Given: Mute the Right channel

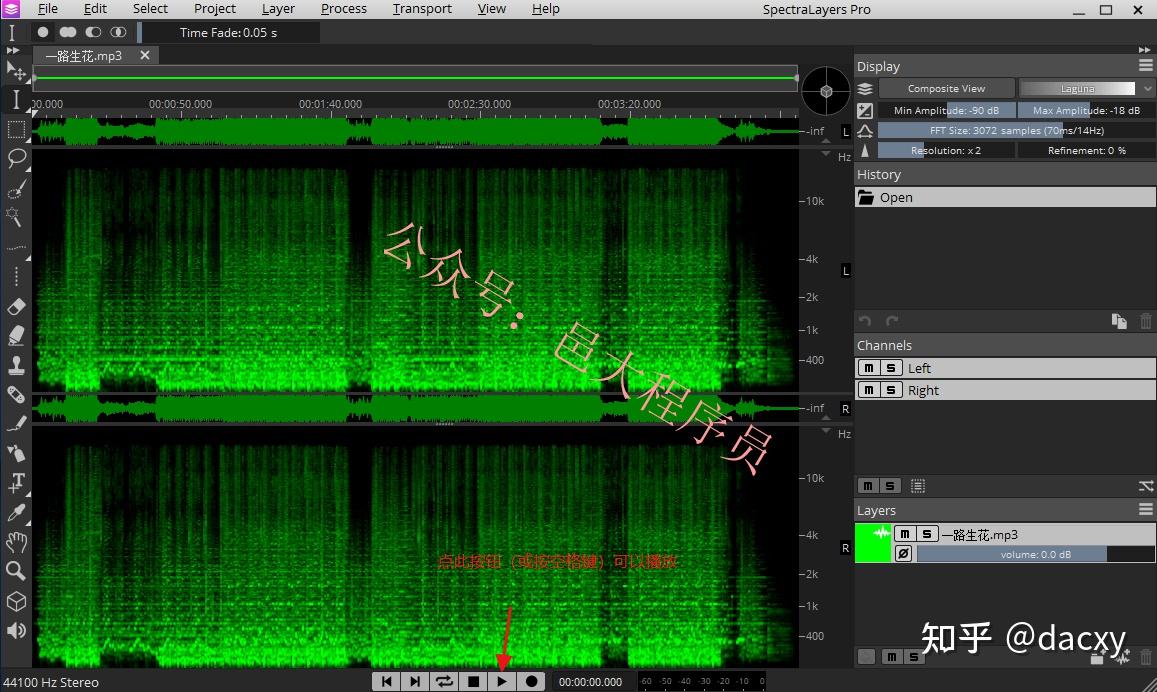Looking at the screenshot, I should click(x=868, y=390).
